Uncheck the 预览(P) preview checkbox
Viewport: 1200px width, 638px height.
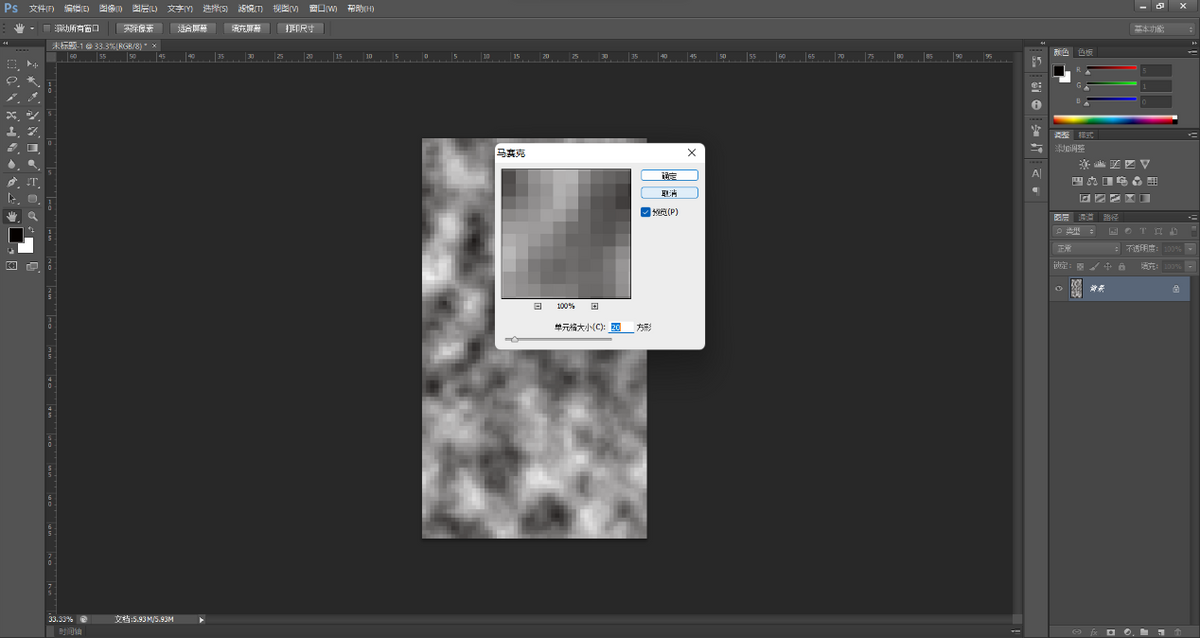tap(646, 212)
